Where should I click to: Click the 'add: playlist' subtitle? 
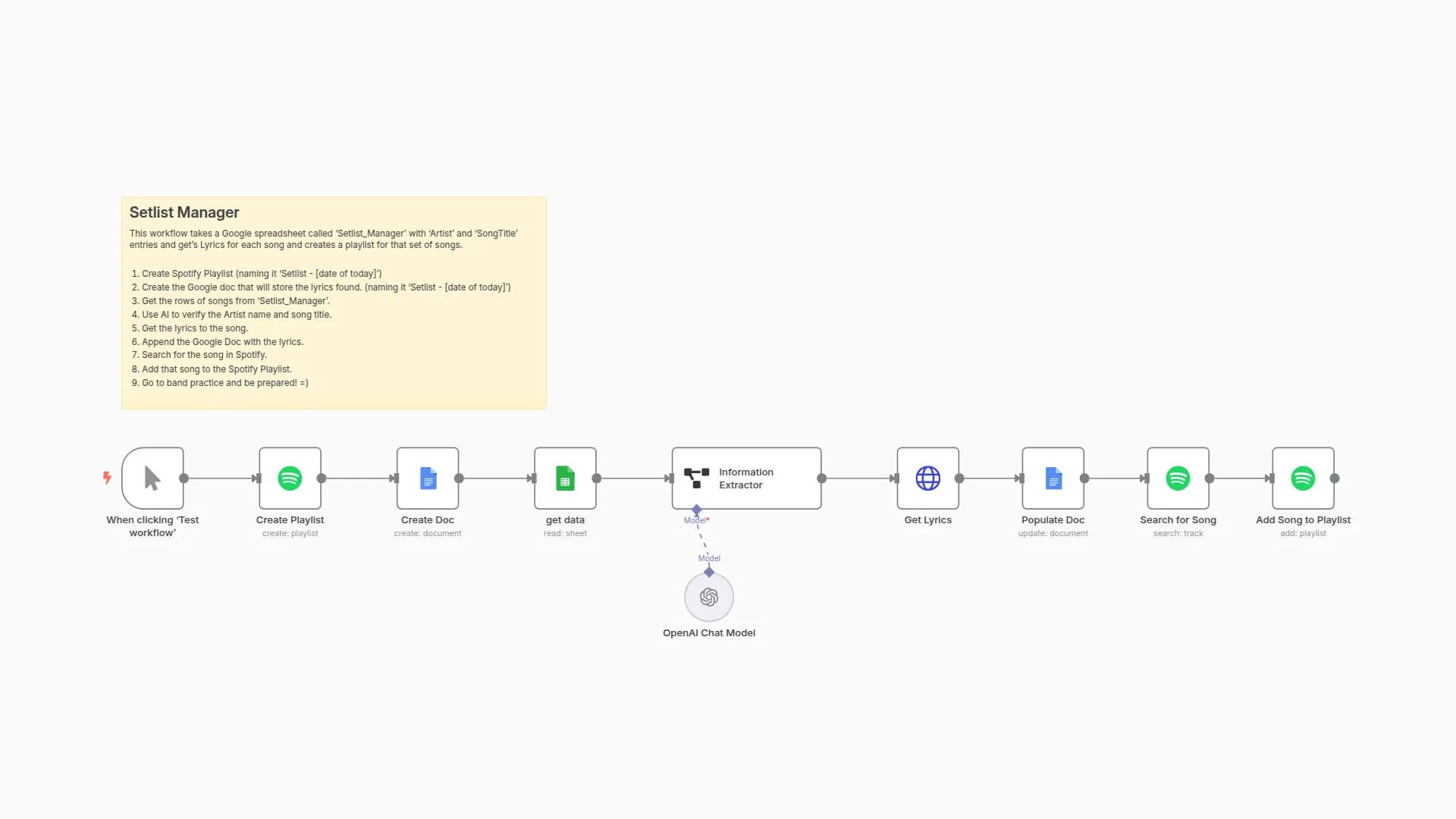tap(1303, 534)
